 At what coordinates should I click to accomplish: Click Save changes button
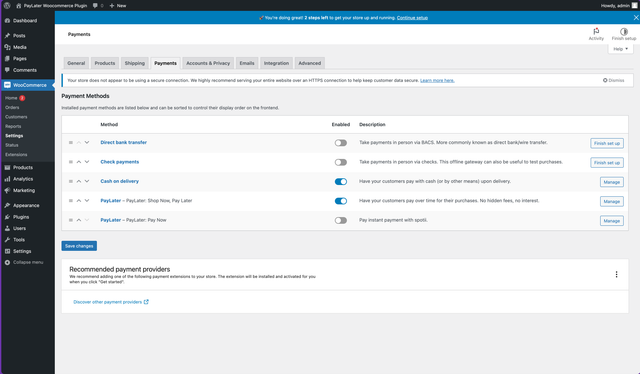(x=79, y=246)
